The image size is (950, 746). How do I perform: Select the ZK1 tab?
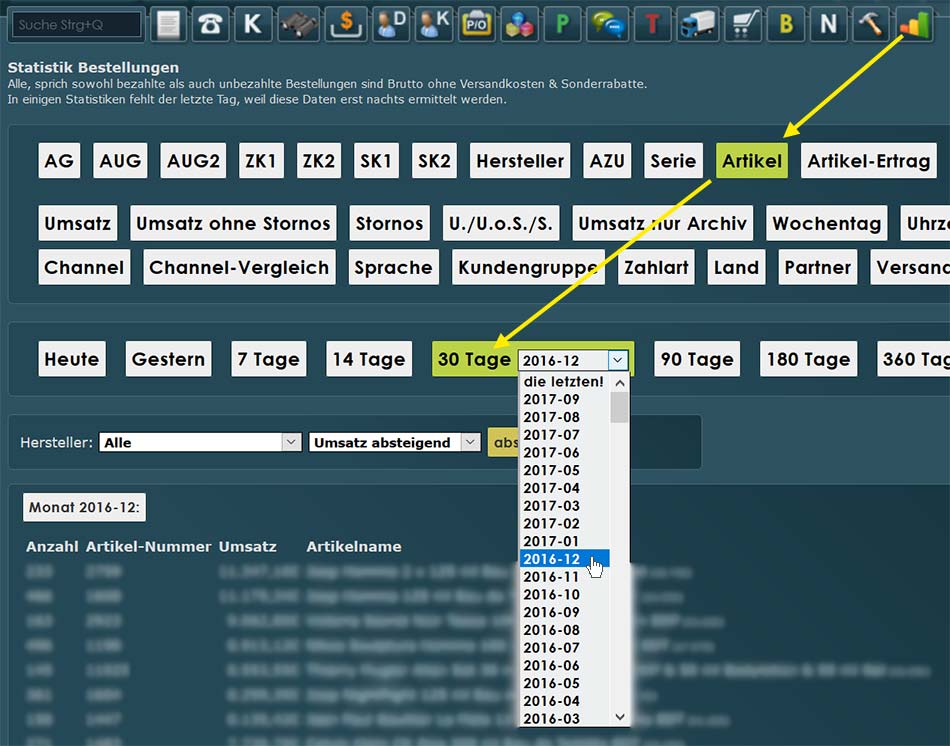click(x=261, y=161)
